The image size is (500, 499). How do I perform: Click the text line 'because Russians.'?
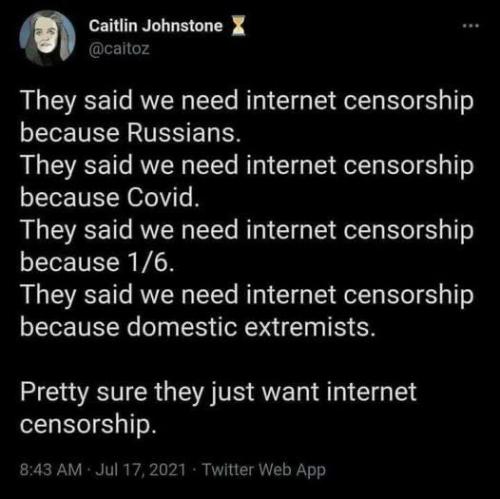pos(130,133)
